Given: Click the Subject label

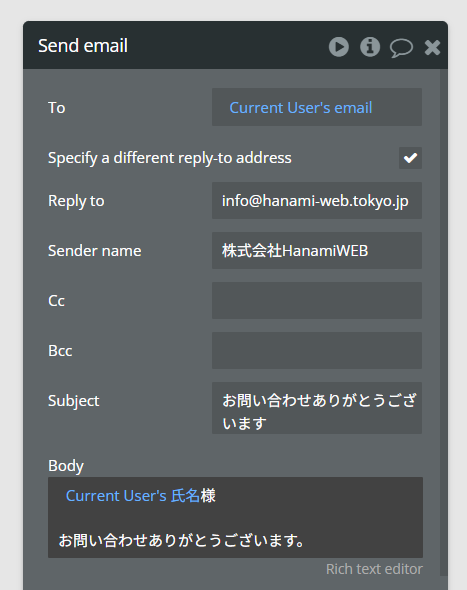Looking at the screenshot, I should click(73, 401).
